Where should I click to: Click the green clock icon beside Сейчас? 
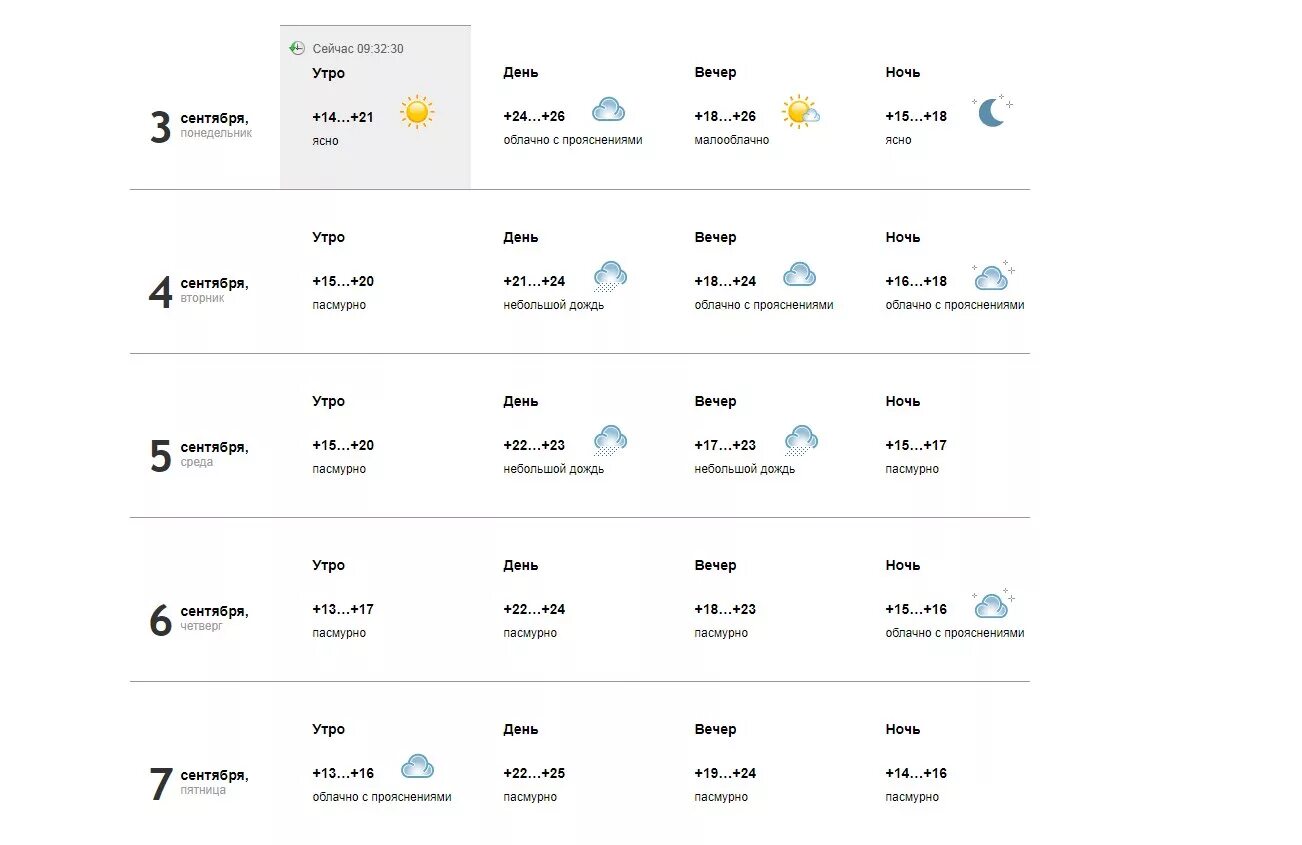click(x=297, y=48)
